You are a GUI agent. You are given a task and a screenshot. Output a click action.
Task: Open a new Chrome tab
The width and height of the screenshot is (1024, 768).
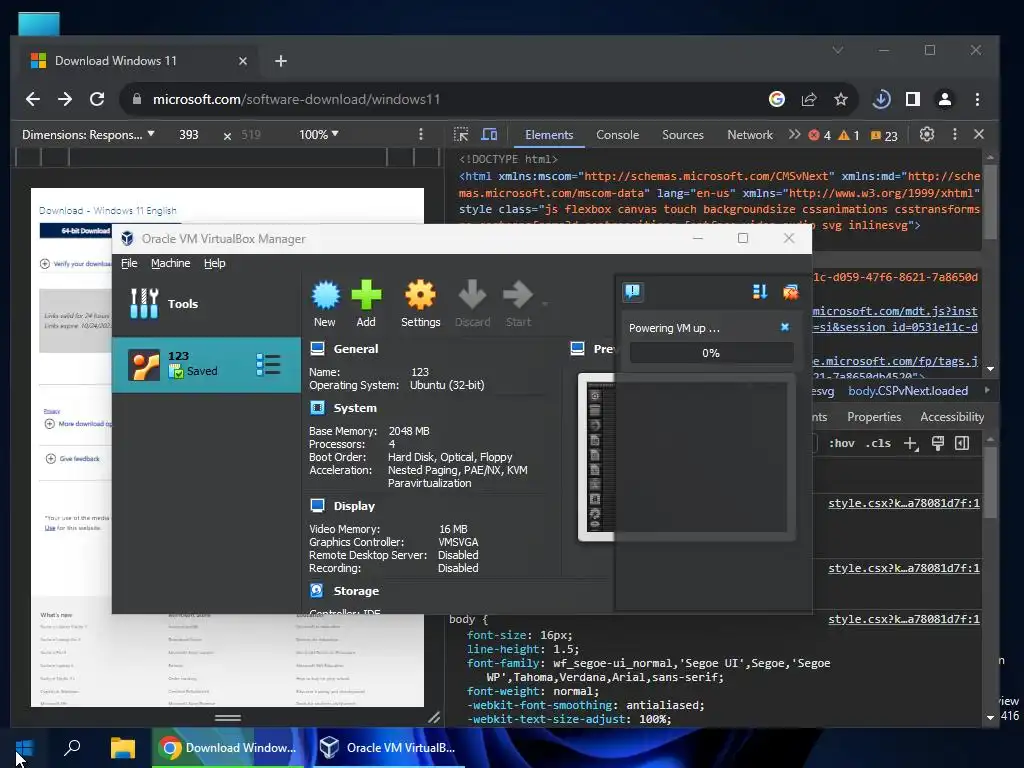tap(281, 61)
